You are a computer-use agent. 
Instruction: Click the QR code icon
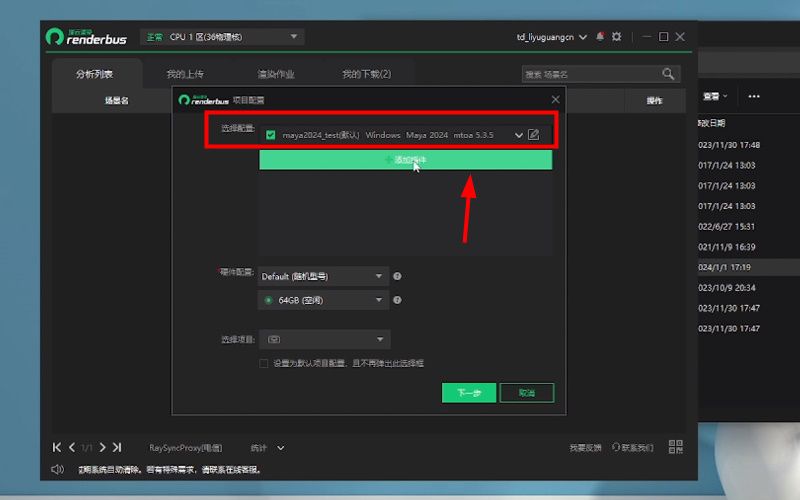tap(675, 447)
